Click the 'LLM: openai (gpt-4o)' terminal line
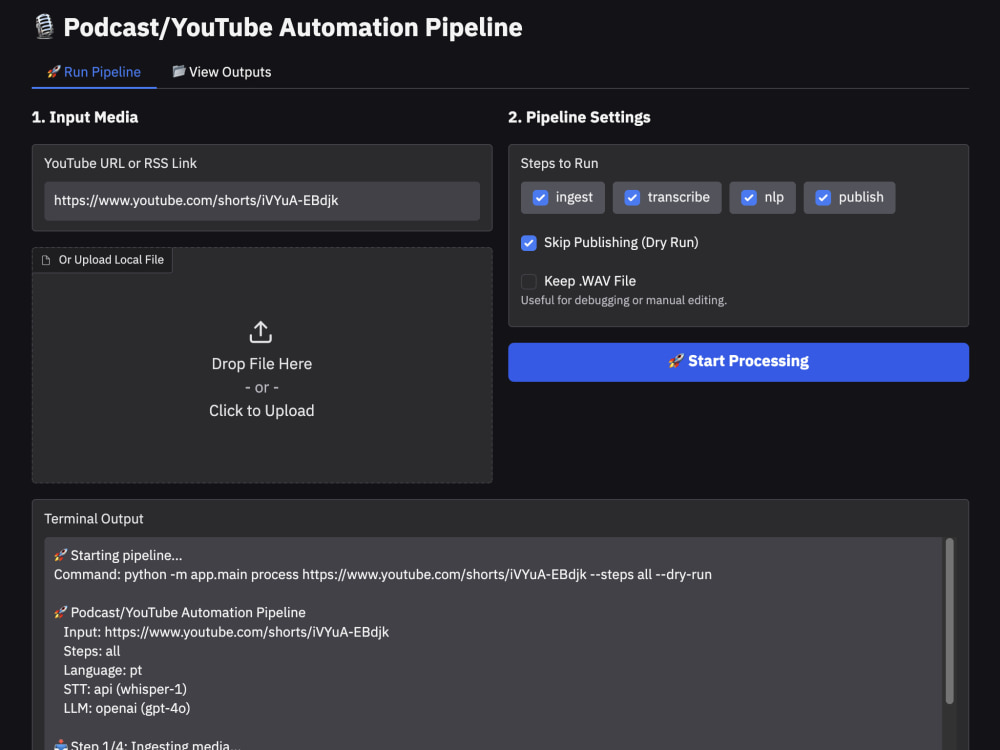The height and width of the screenshot is (750, 1000). 127,709
